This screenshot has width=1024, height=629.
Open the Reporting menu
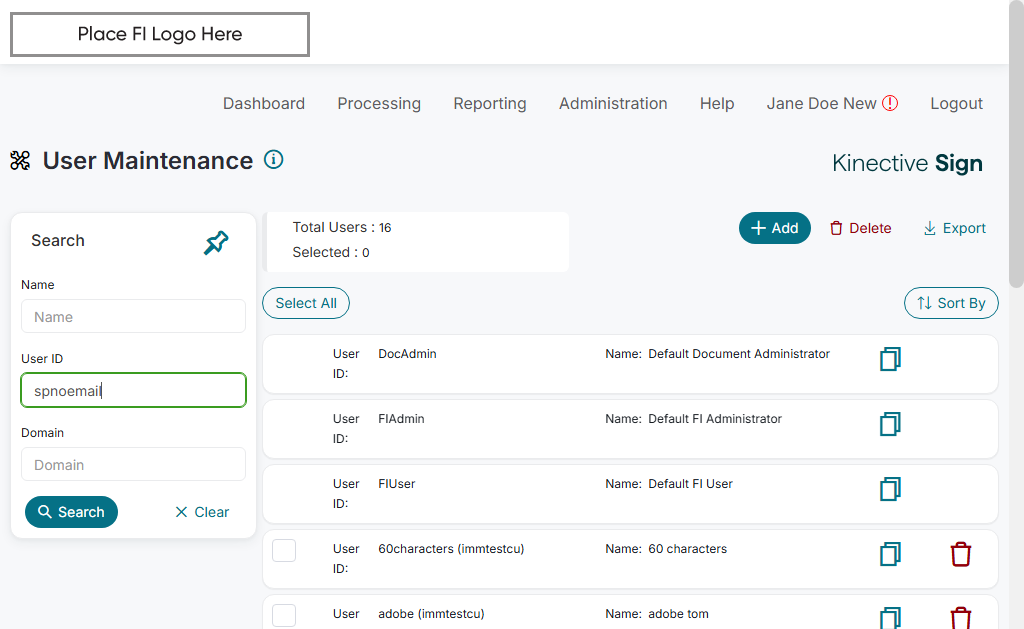[490, 103]
